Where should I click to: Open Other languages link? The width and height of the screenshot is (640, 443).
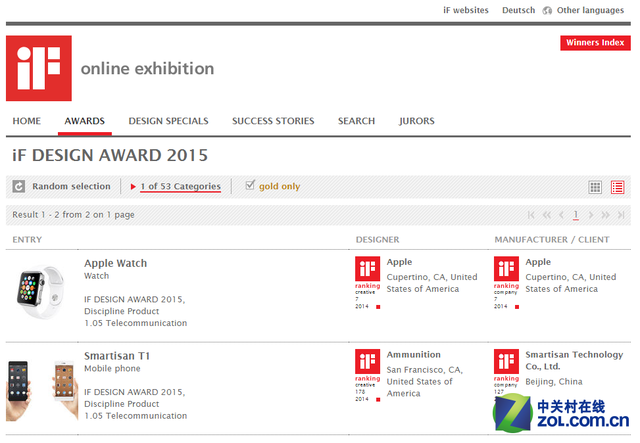click(590, 10)
